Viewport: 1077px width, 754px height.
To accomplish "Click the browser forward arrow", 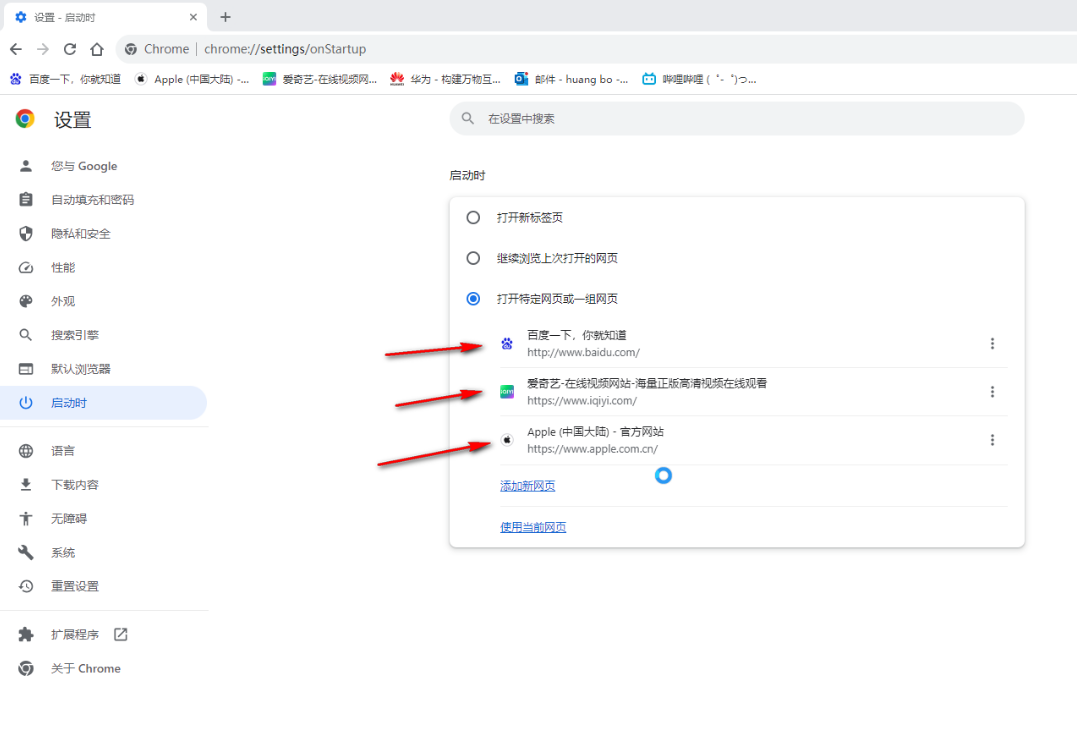I will (x=43, y=49).
